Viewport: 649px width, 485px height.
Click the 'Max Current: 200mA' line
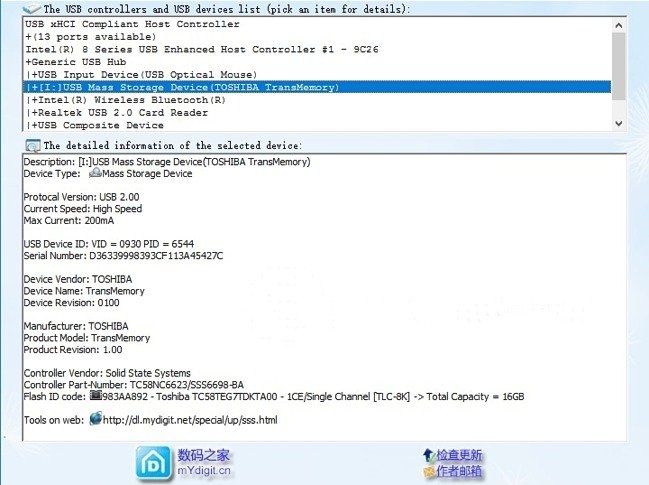click(69, 221)
